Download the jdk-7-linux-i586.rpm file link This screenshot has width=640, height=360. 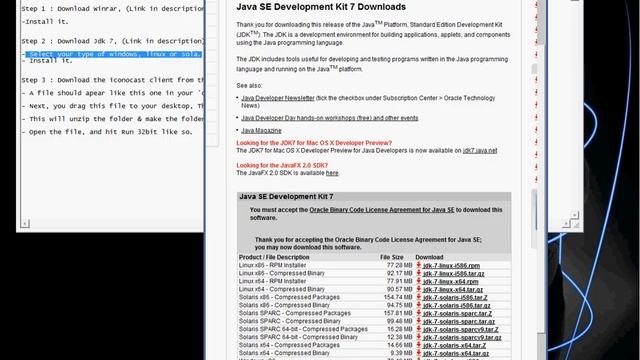(451, 265)
